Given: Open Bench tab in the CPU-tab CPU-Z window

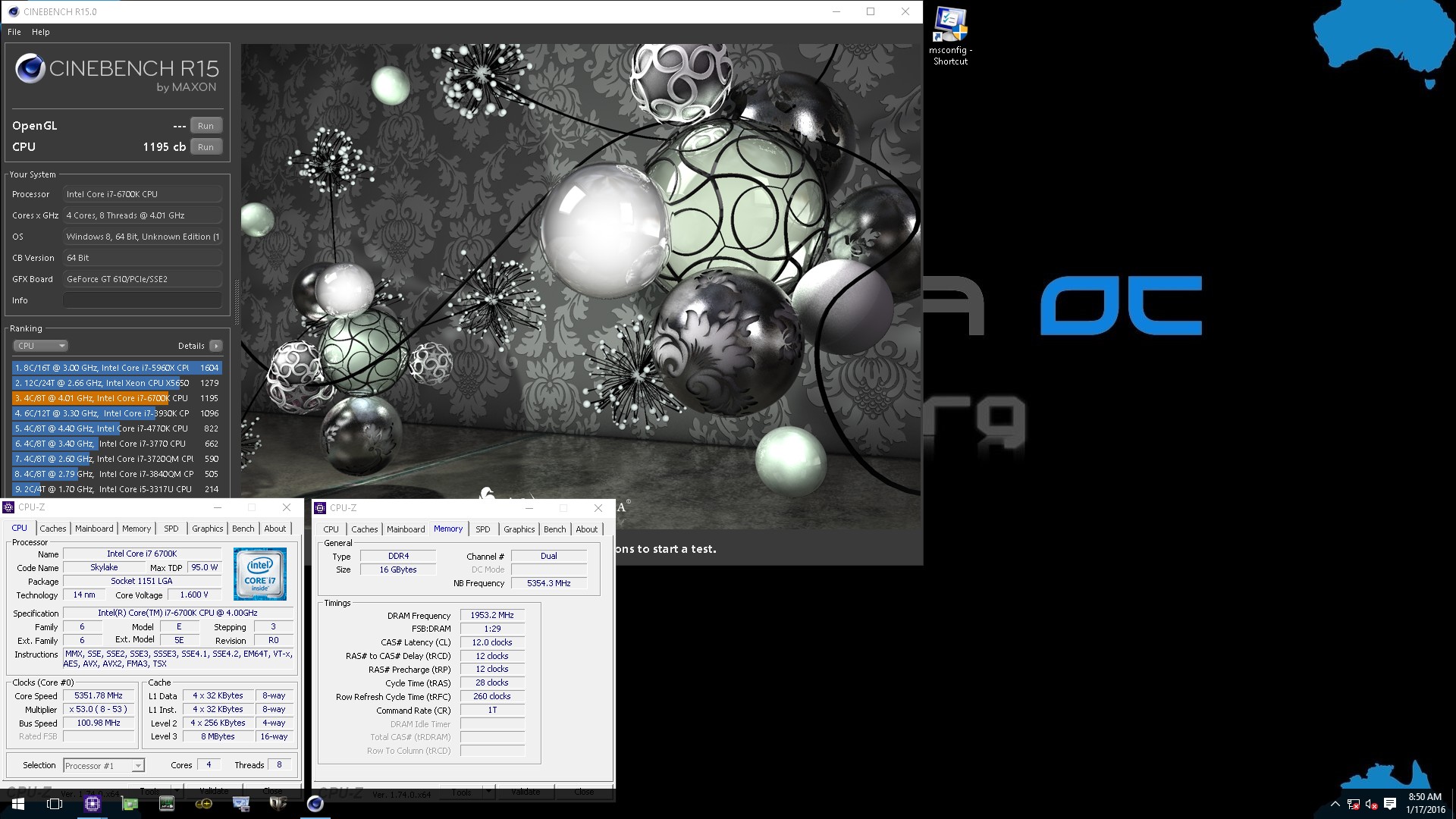Looking at the screenshot, I should (243, 529).
